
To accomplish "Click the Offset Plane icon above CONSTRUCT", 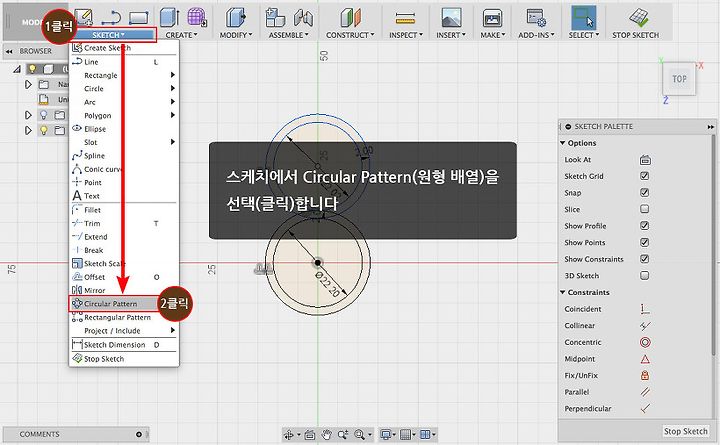I will click(x=351, y=18).
